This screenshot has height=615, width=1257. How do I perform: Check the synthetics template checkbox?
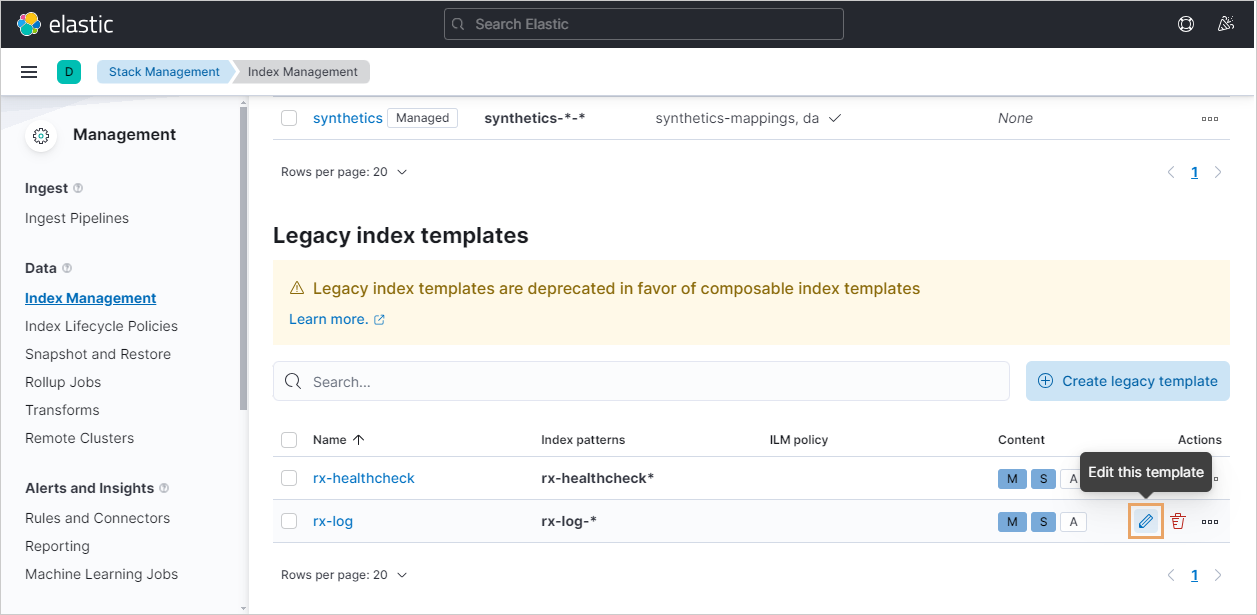(289, 118)
